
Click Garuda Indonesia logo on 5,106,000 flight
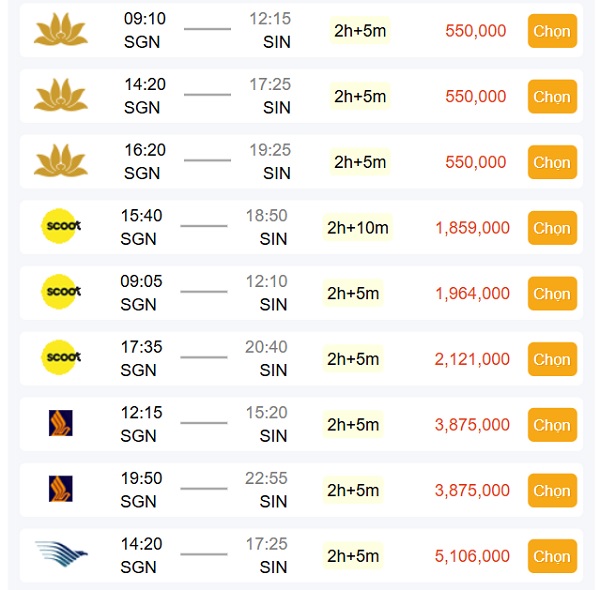click(x=61, y=554)
